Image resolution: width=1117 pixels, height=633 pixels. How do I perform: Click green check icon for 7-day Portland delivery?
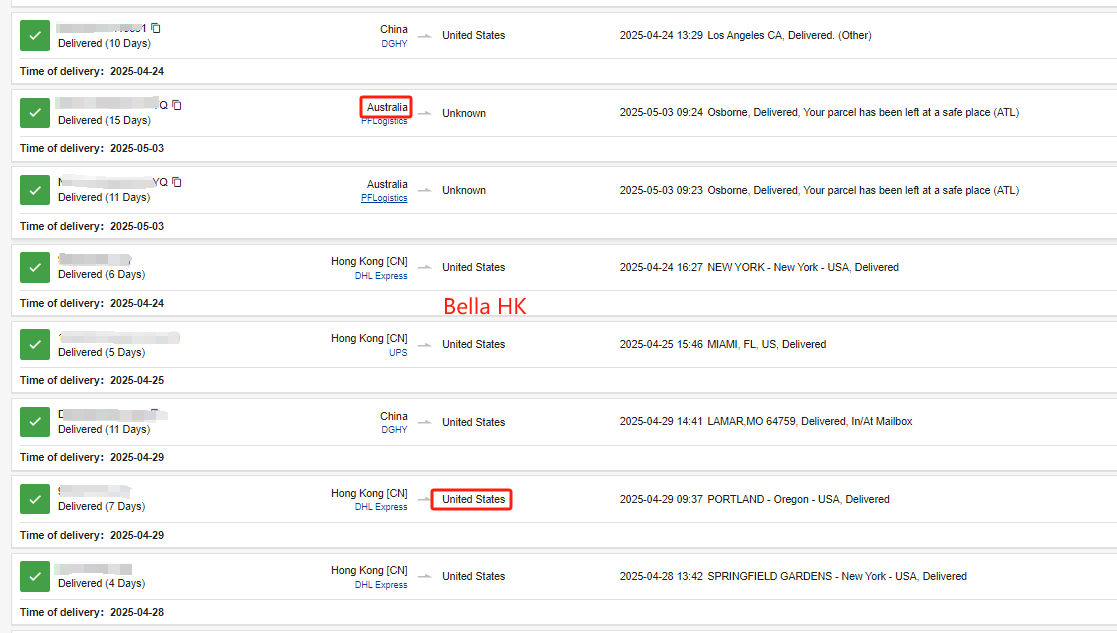[x=35, y=499]
